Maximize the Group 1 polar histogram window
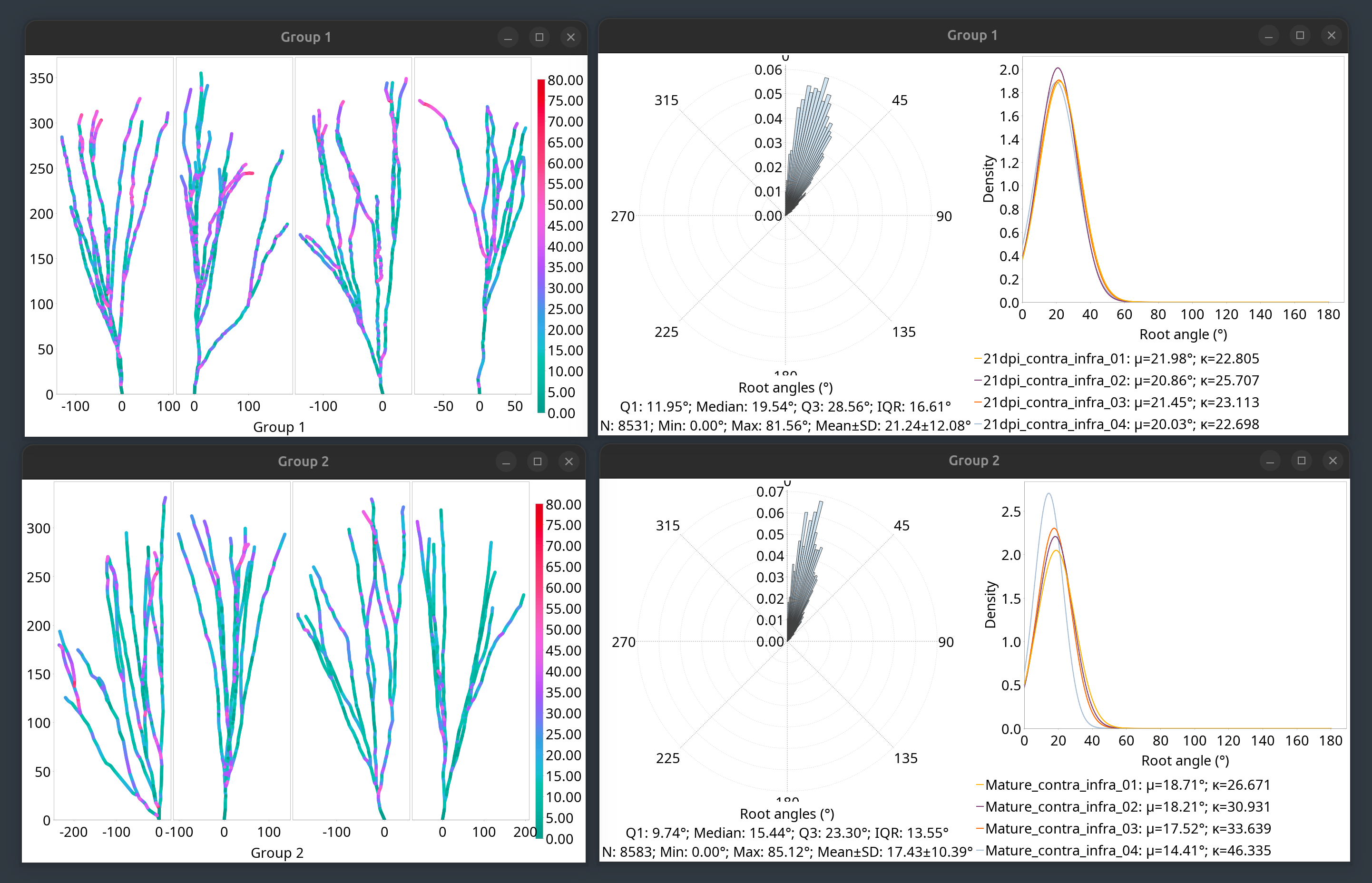The width and height of the screenshot is (1372, 883). tap(1300, 36)
